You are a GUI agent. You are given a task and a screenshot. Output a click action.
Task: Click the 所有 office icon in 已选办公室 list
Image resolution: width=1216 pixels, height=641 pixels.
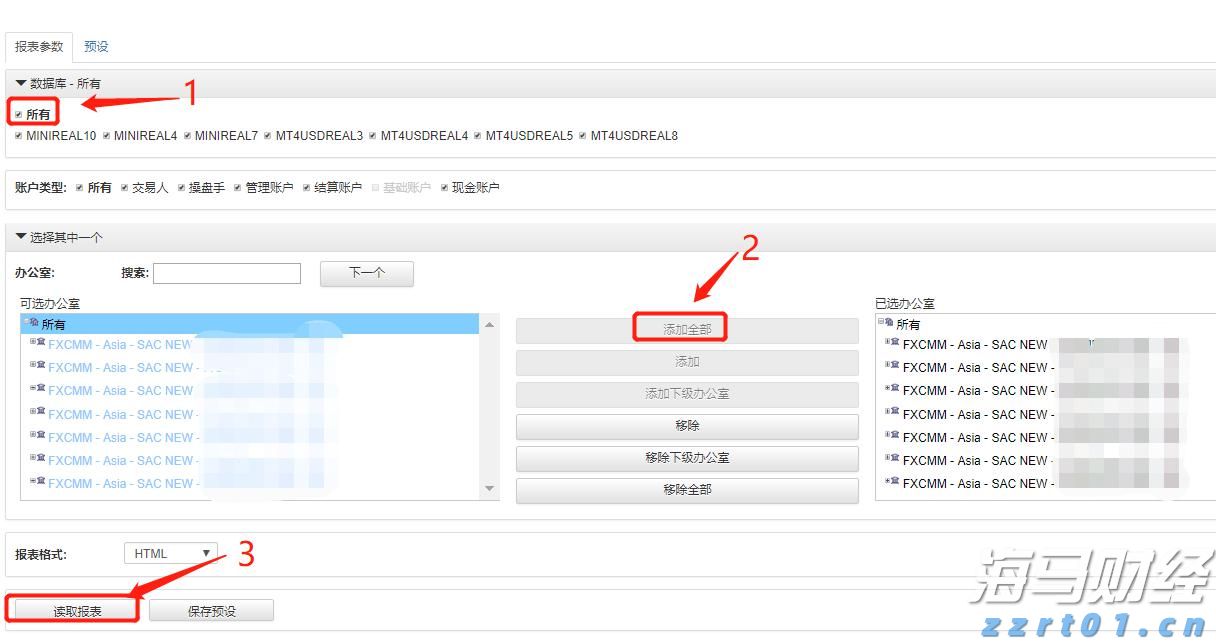click(888, 323)
